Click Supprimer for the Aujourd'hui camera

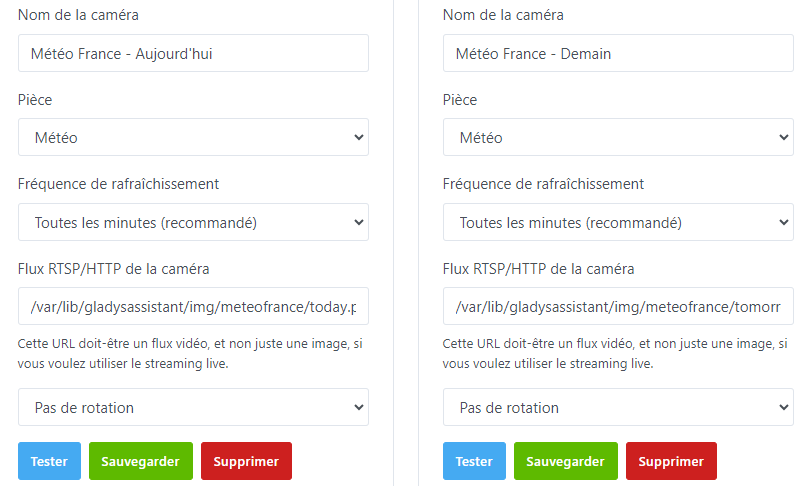point(246,461)
